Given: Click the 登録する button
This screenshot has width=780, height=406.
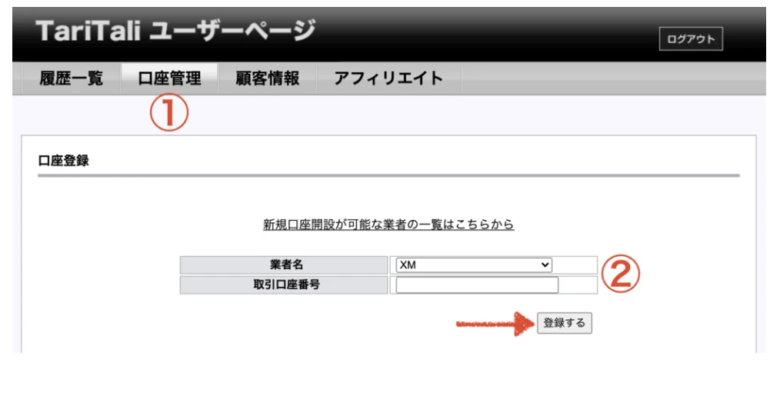Looking at the screenshot, I should coord(564,323).
